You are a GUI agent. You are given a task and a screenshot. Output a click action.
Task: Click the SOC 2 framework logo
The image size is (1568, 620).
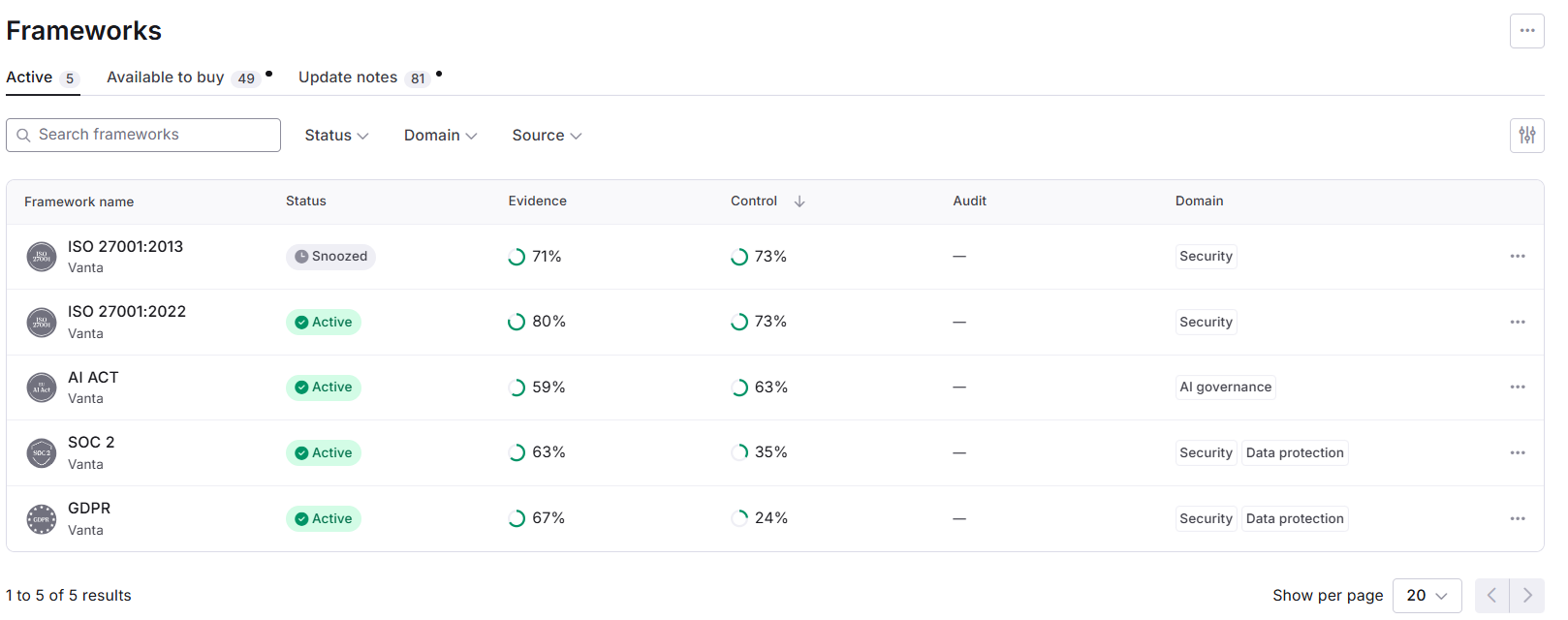tap(42, 452)
